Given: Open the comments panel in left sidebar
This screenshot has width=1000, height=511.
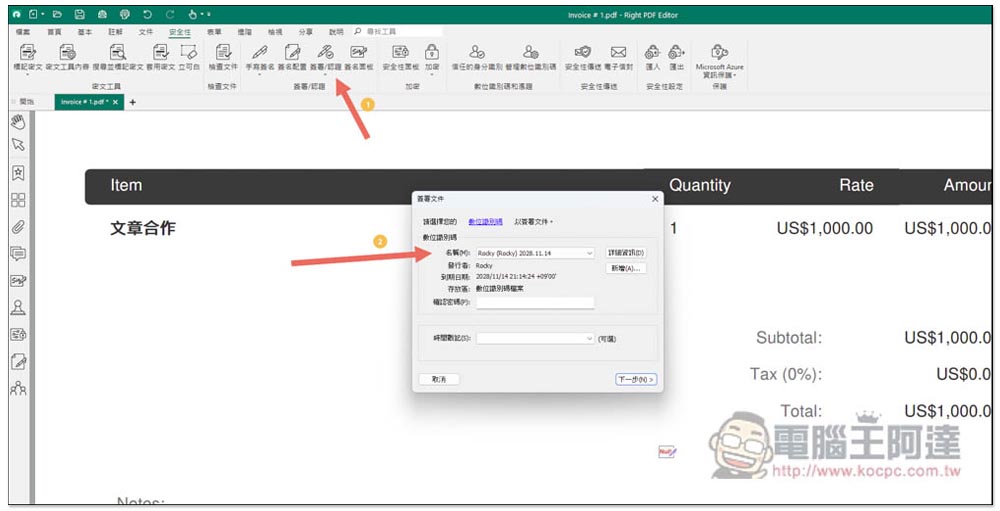Looking at the screenshot, I should tap(18, 253).
